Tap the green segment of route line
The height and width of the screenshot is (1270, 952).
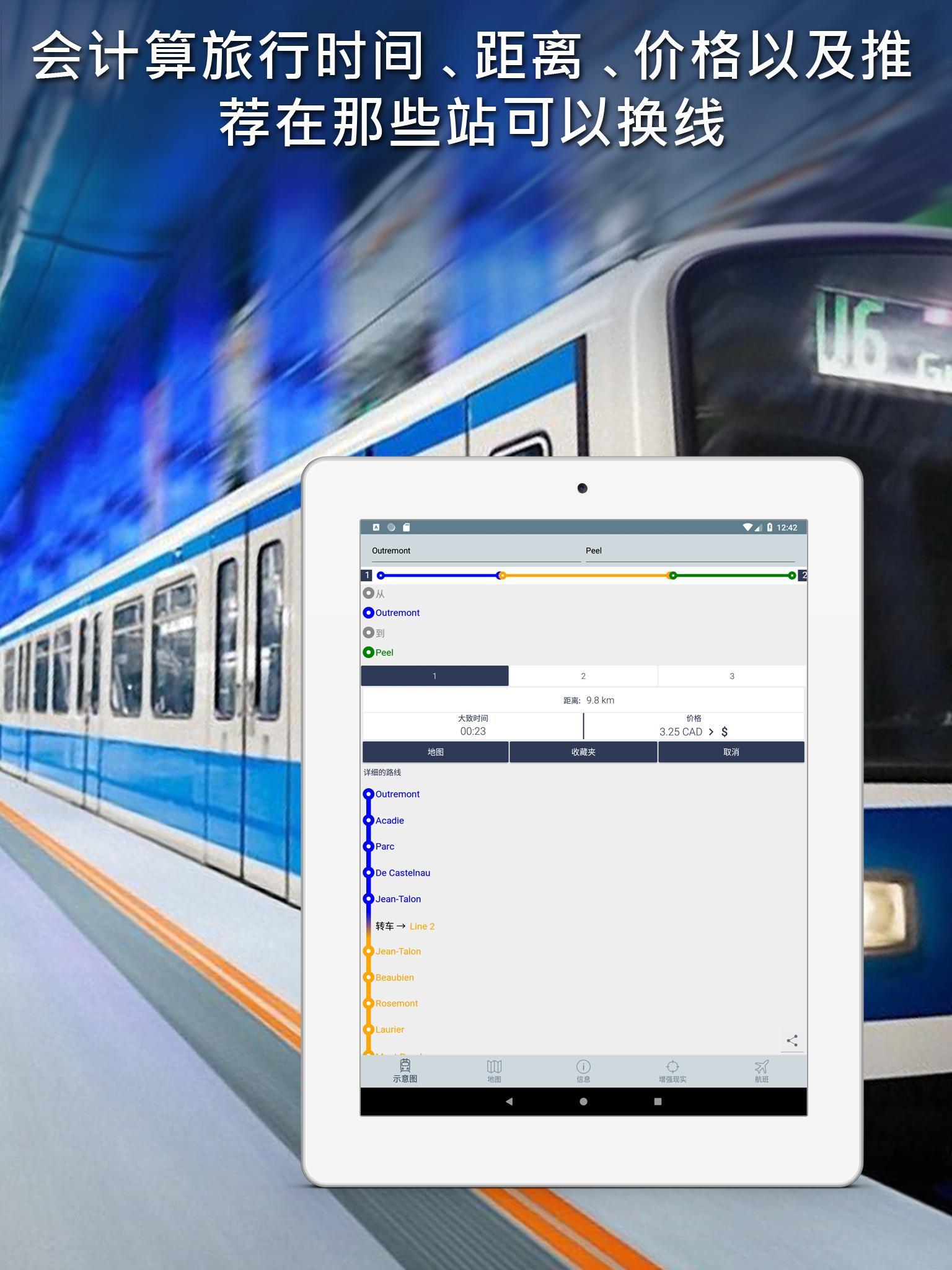(733, 575)
